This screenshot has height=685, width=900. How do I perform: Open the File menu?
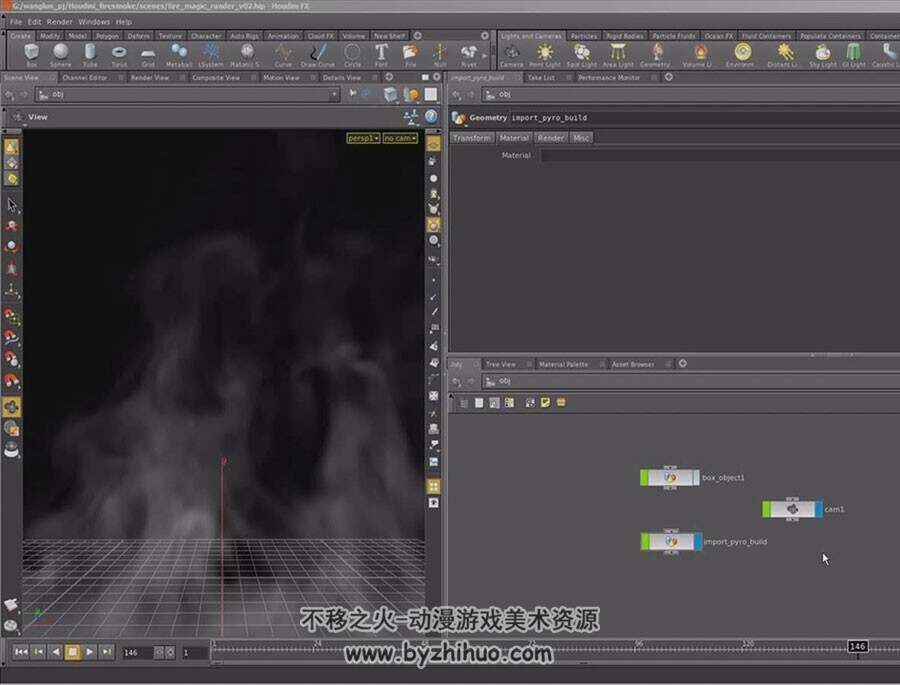[16, 22]
